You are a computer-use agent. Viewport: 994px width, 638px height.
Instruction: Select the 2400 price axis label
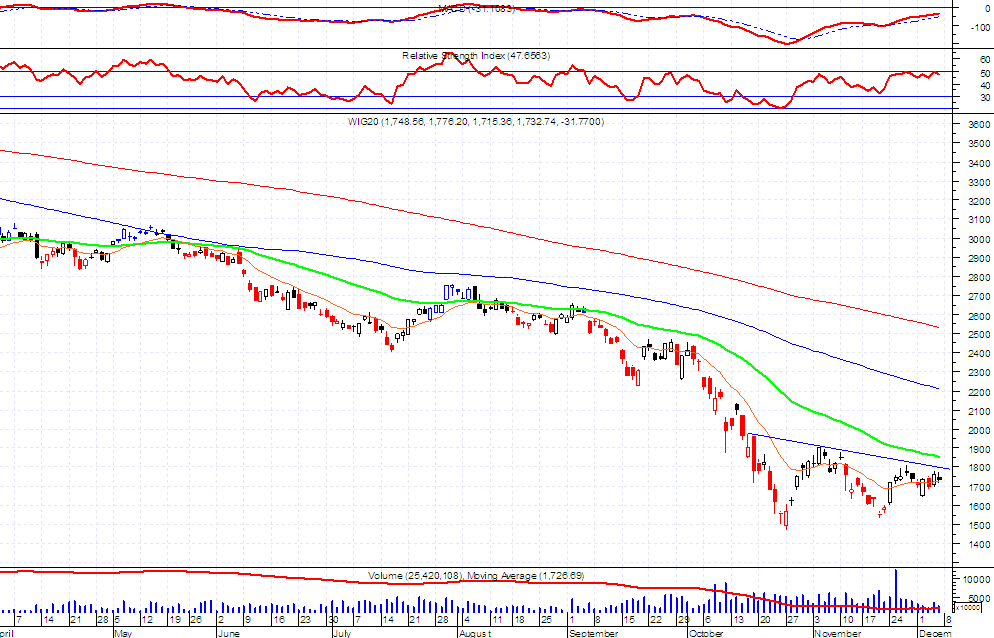tap(979, 354)
